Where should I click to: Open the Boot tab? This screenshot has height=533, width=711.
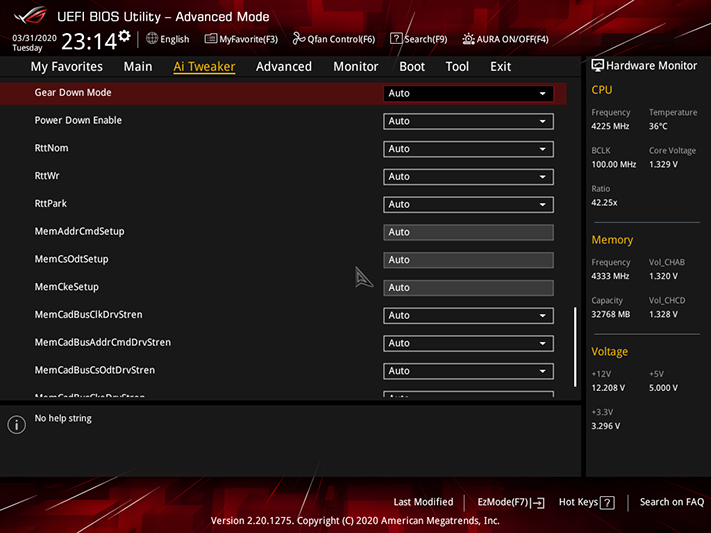412,67
